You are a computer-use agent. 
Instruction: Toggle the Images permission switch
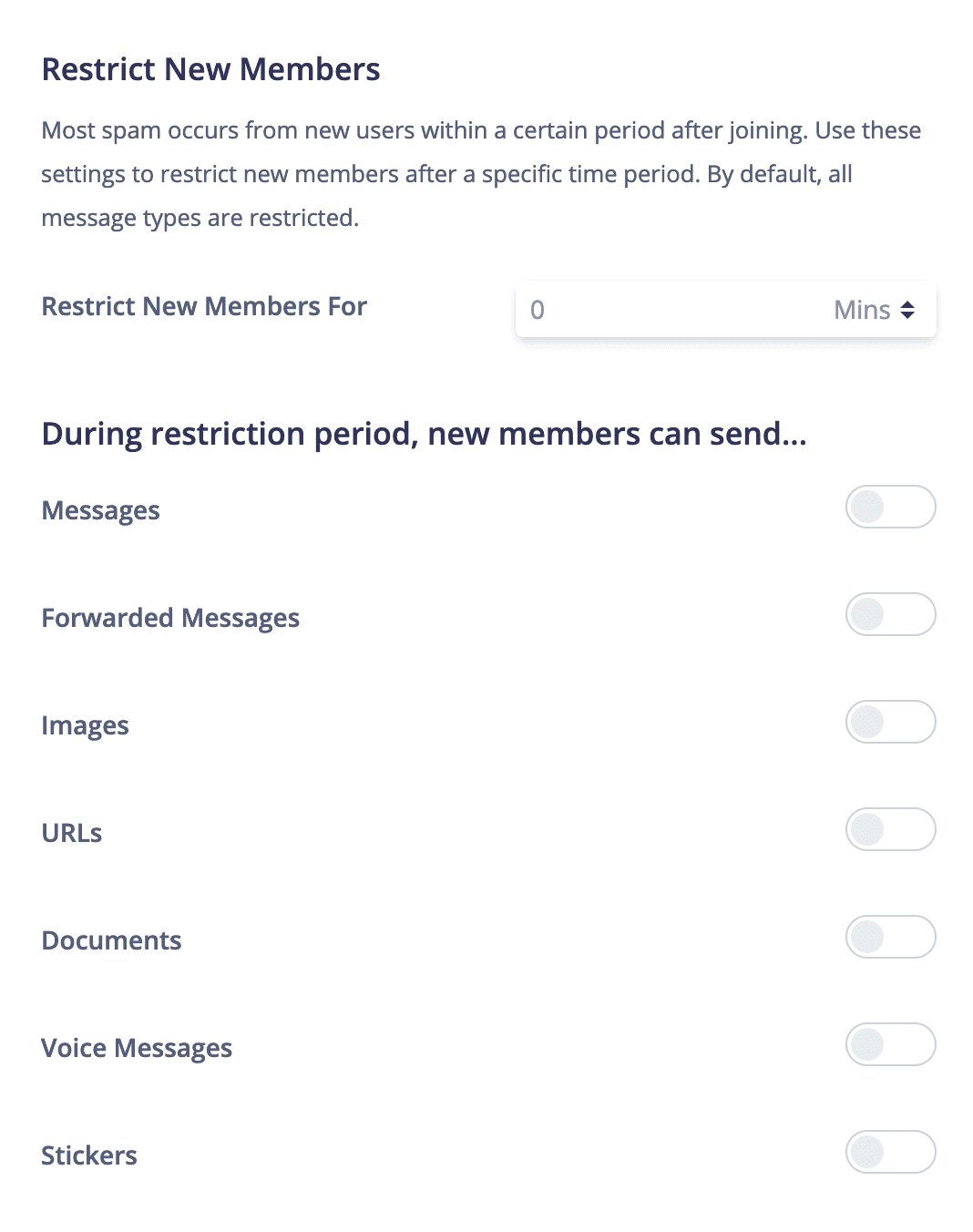click(890, 722)
